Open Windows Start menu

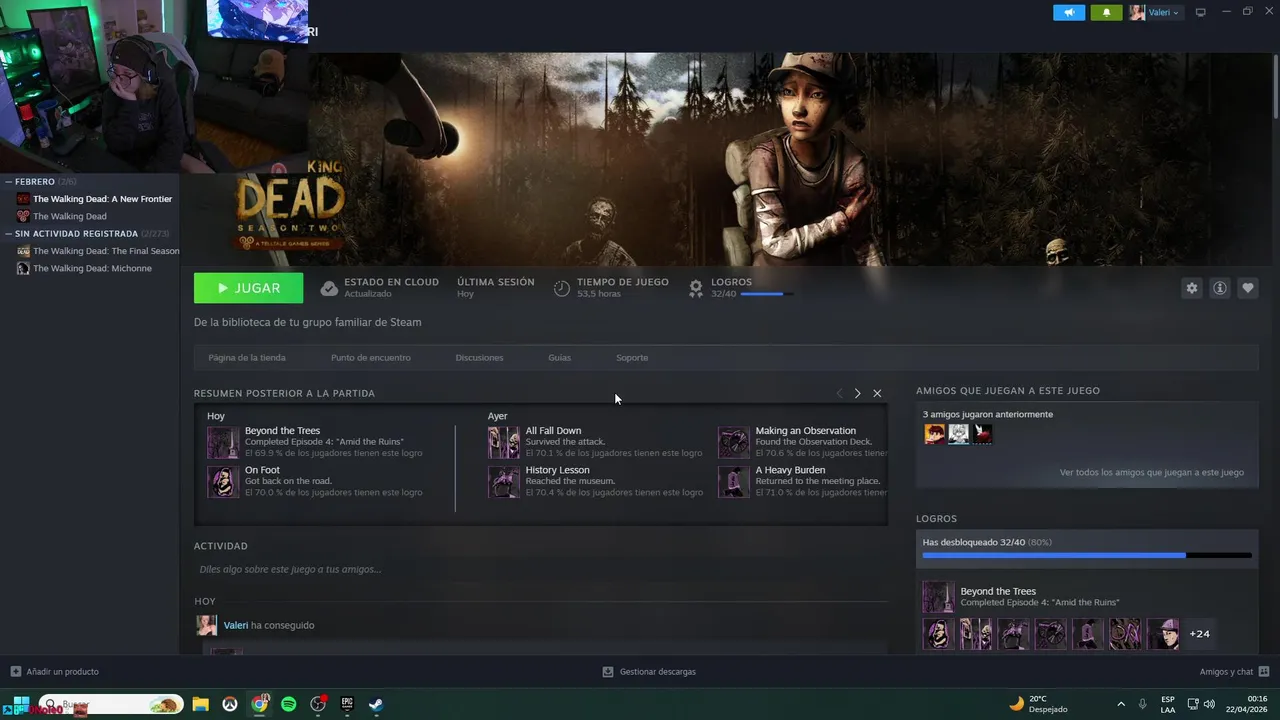tap(21, 704)
